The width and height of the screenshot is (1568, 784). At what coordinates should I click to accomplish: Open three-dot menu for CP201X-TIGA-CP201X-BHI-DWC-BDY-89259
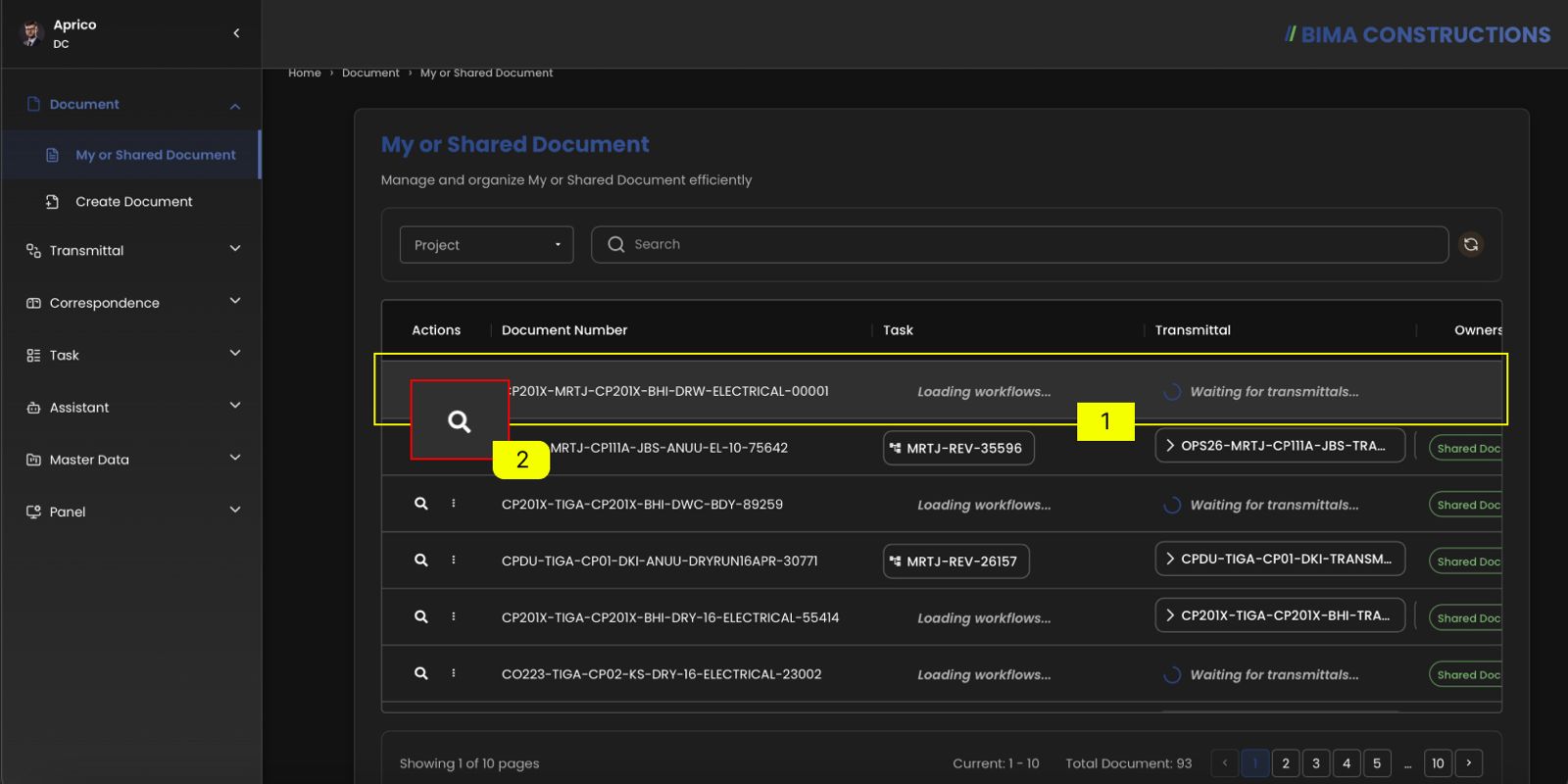pos(454,504)
